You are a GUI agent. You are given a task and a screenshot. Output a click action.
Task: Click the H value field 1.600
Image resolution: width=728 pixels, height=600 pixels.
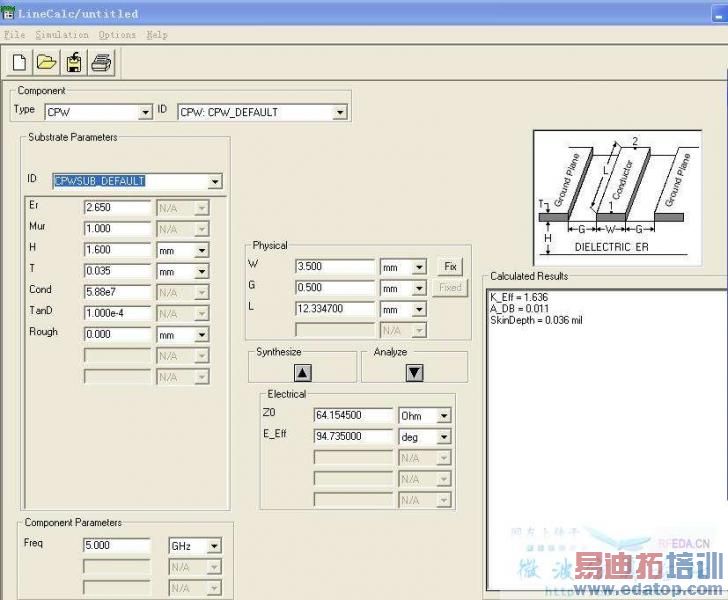(x=117, y=250)
